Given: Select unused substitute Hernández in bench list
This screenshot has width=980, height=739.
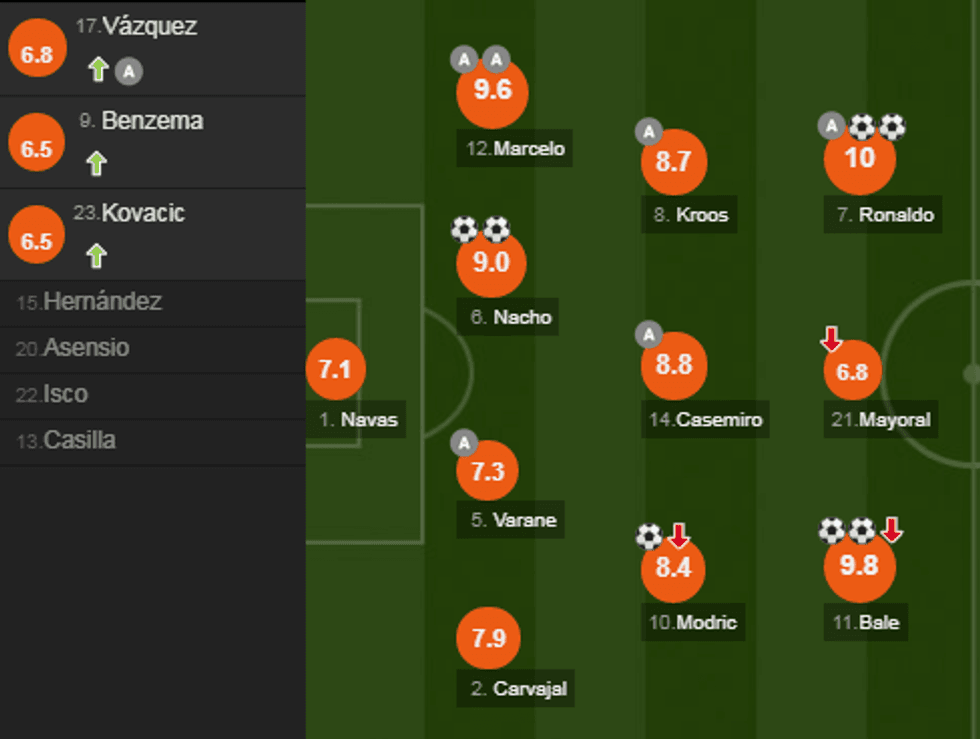Looking at the screenshot, I should [89, 302].
